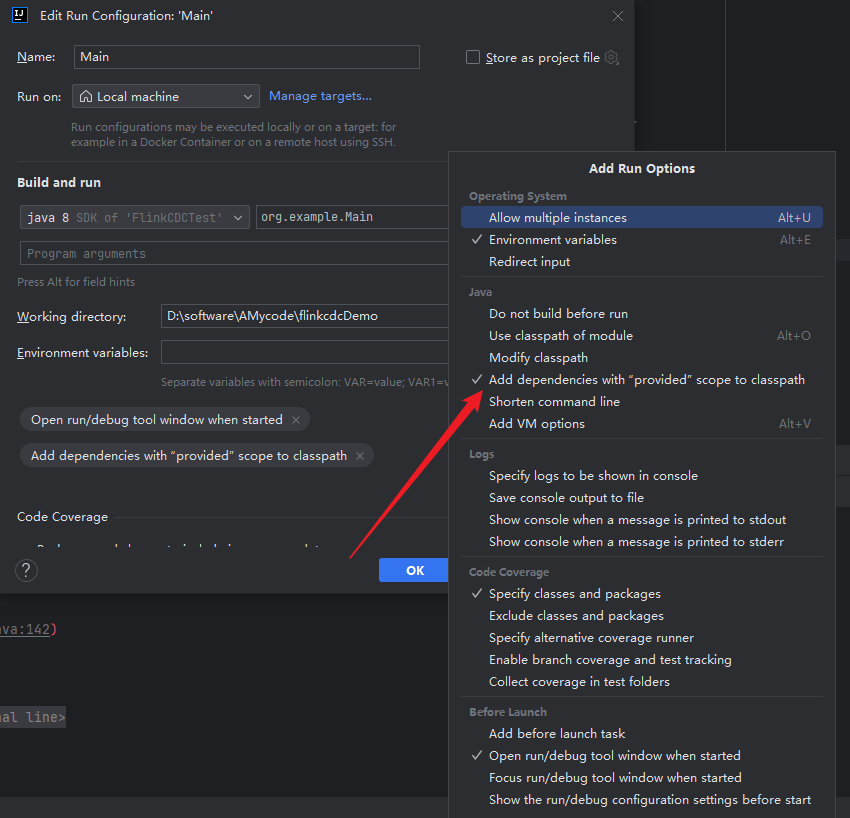Select Allow multiple instances option
Screen dimensions: 850x818
tap(557, 218)
